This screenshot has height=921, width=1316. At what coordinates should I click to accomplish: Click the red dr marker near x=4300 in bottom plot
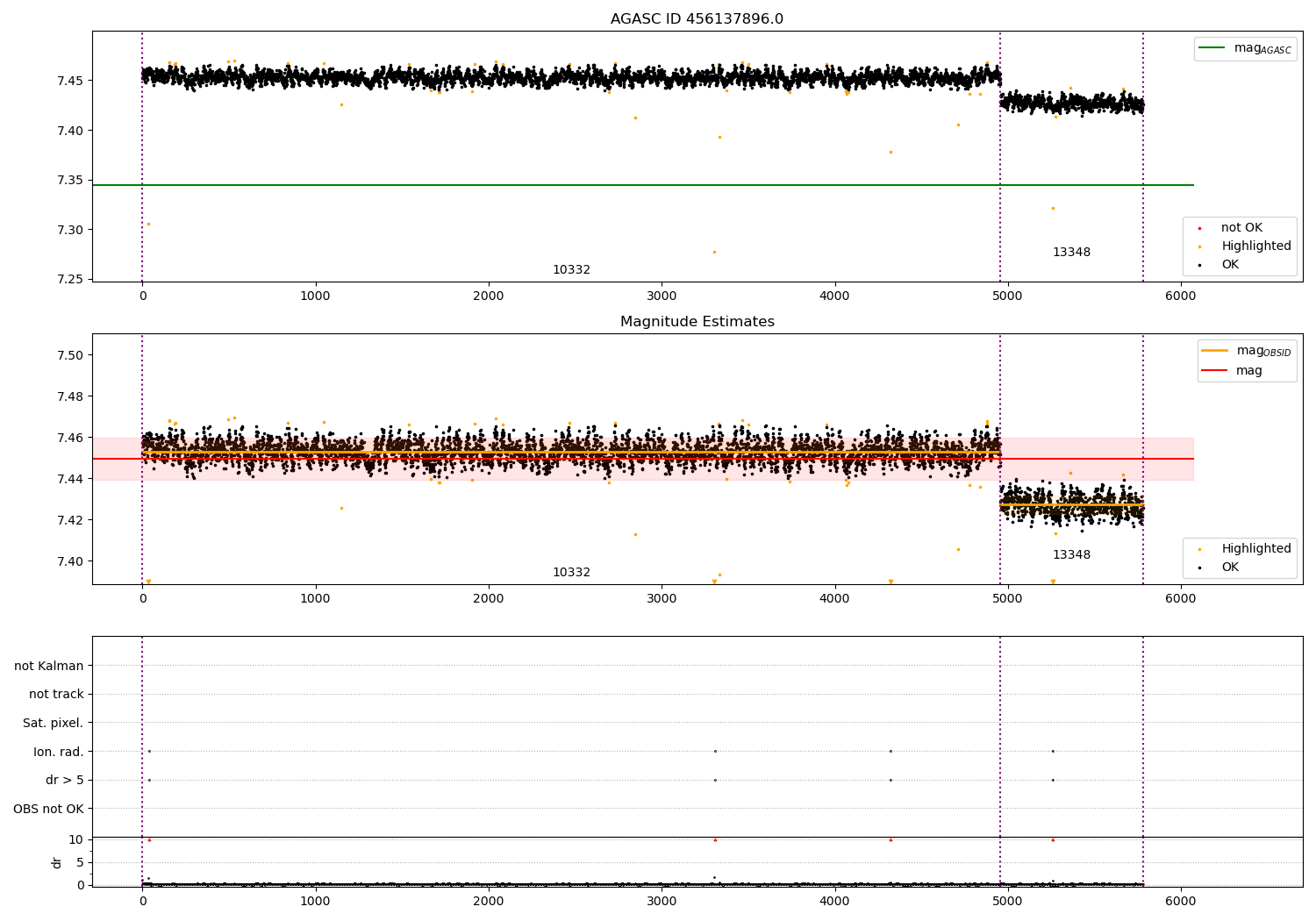[x=890, y=840]
